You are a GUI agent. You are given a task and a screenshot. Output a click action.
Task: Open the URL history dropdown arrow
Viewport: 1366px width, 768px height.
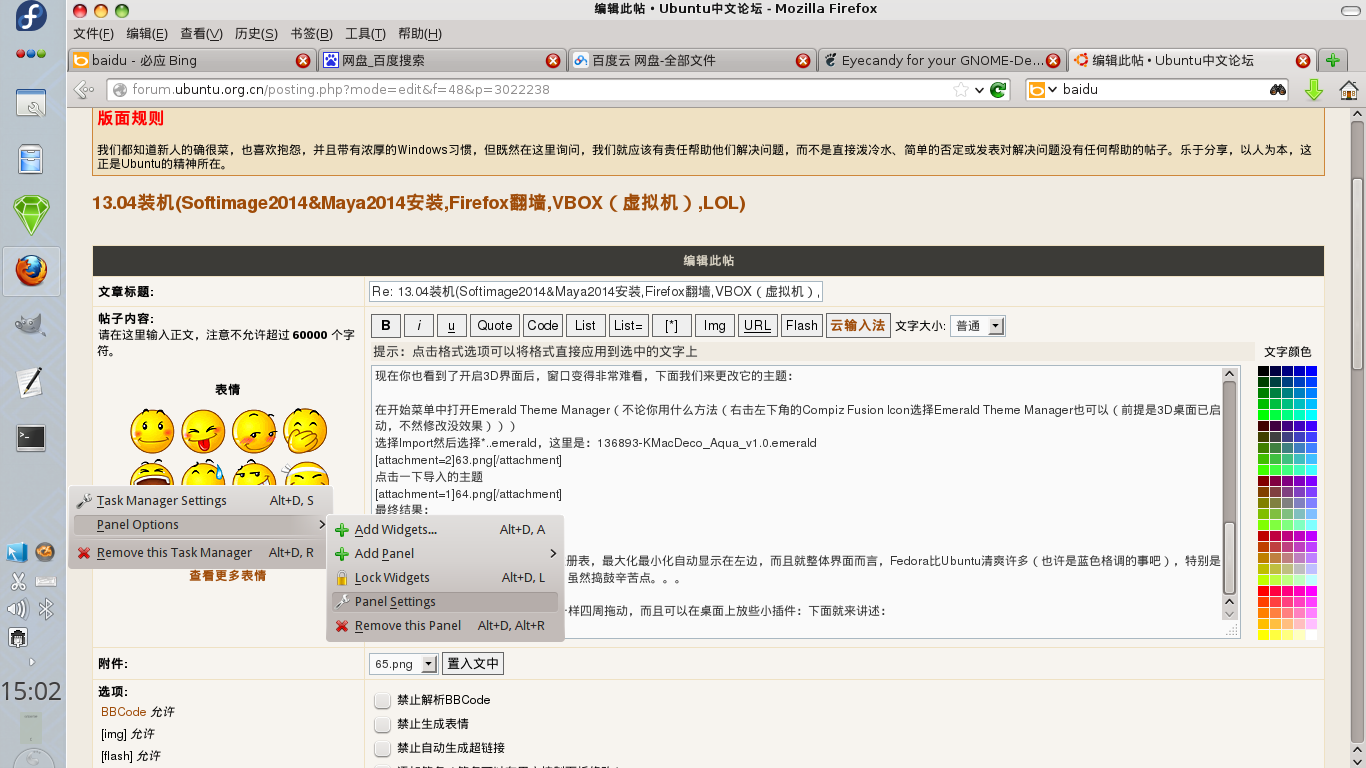[978, 90]
